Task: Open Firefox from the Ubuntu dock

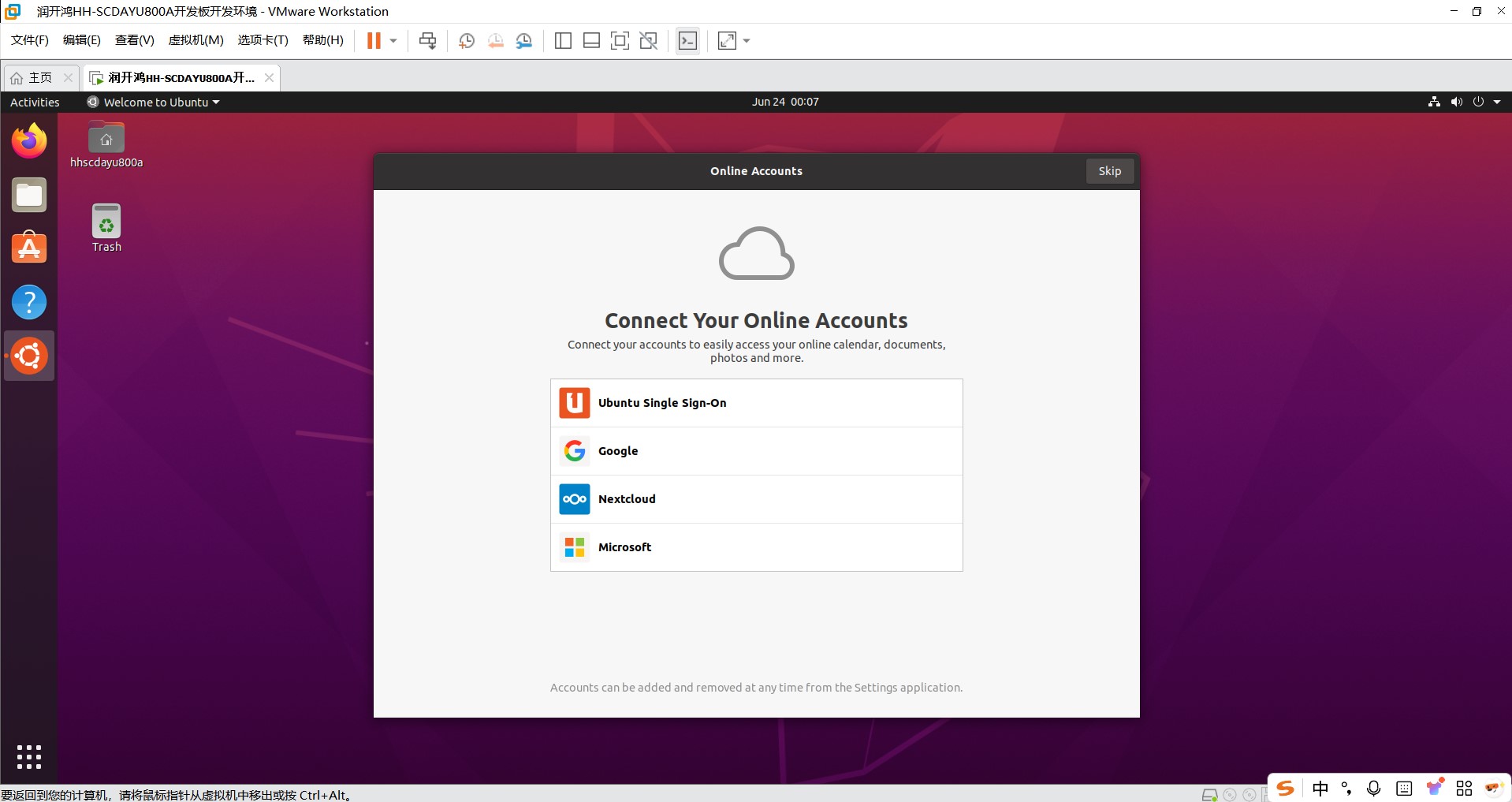Action: [x=29, y=141]
